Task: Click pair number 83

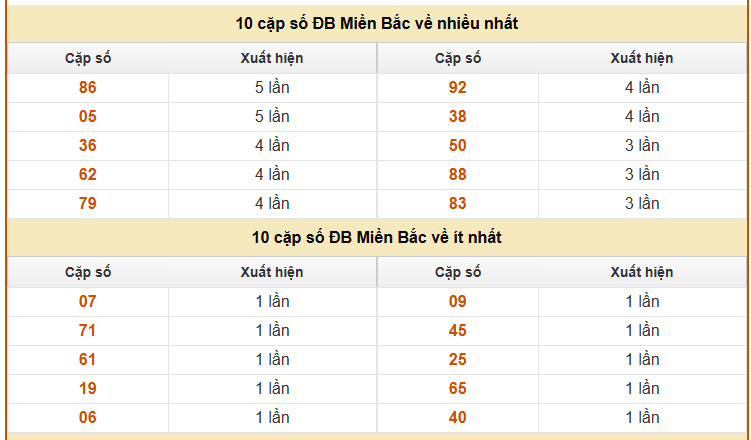Action: (x=458, y=203)
